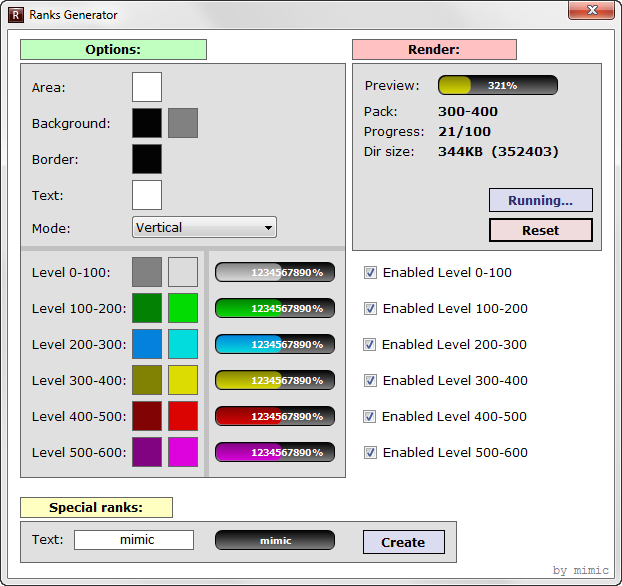
Task: Toggle Enabled Level 300-400 checkbox
Action: pyautogui.click(x=370, y=380)
